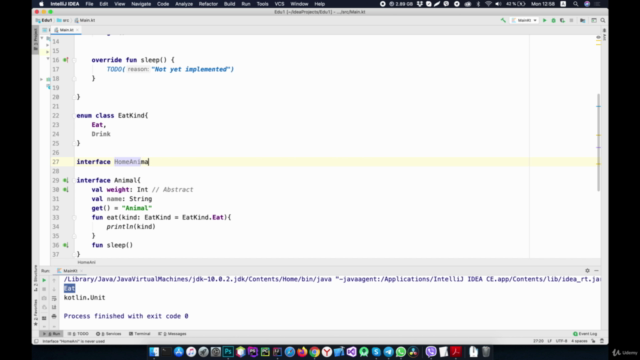This screenshot has width=640, height=360.
Task: Click the 4 spaces indent setting in the status bar
Action: 579,341
